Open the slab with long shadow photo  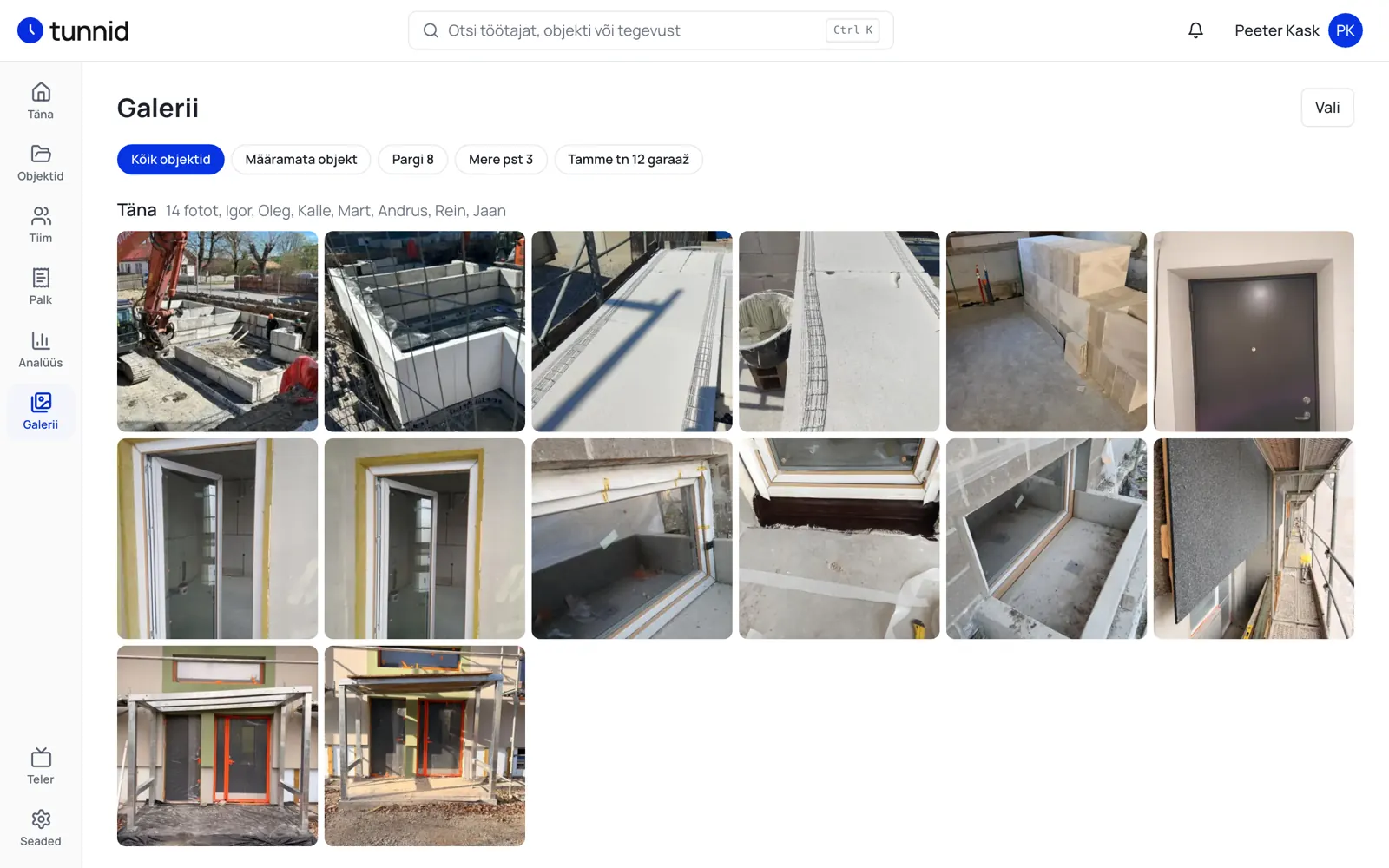(x=632, y=332)
